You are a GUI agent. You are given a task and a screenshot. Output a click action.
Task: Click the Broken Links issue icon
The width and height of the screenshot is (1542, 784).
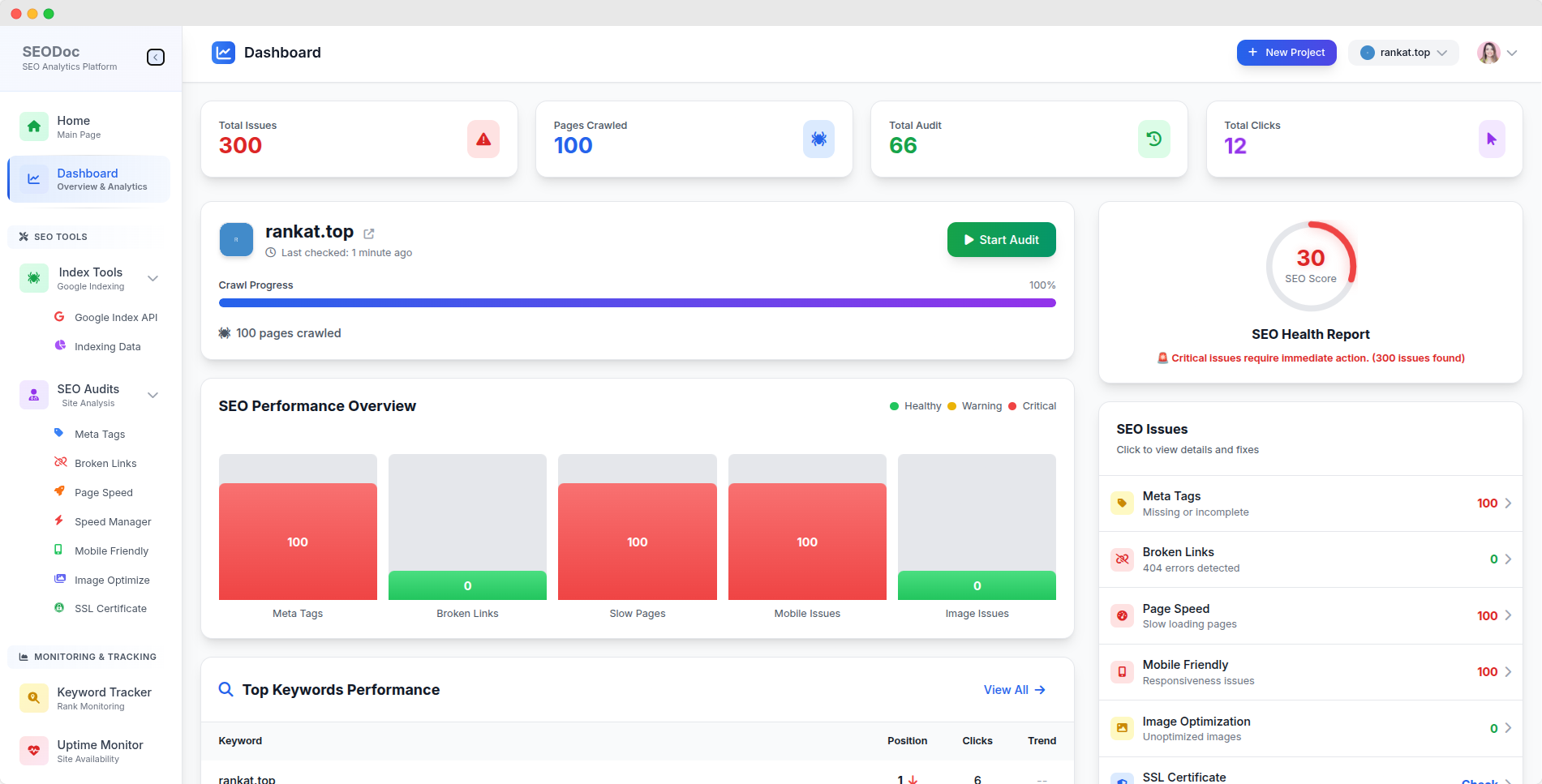click(1122, 559)
